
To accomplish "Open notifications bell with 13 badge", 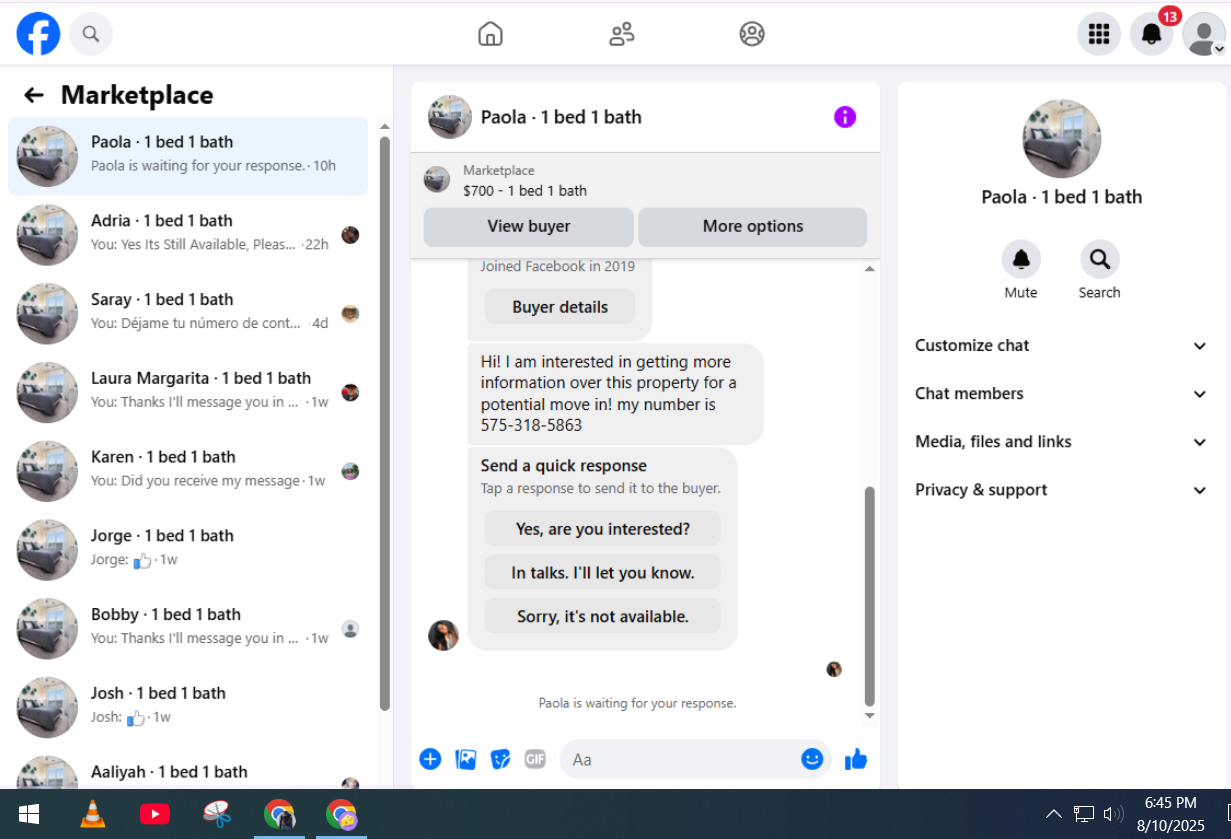I will click(1152, 34).
